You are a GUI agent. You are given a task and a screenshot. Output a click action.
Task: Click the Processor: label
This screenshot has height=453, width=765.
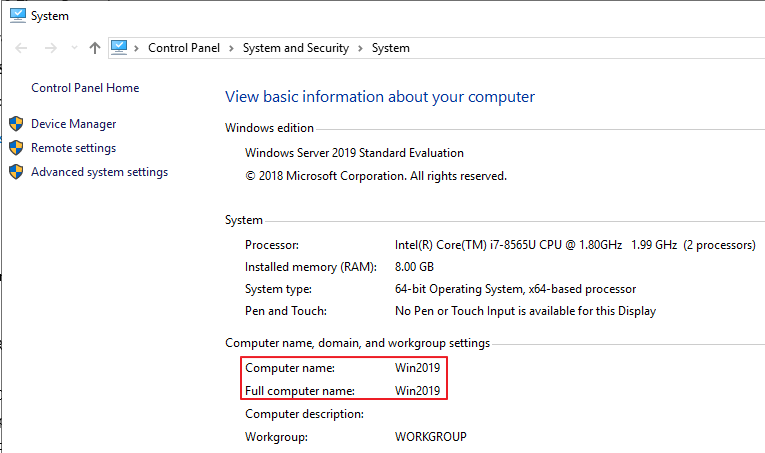[272, 245]
